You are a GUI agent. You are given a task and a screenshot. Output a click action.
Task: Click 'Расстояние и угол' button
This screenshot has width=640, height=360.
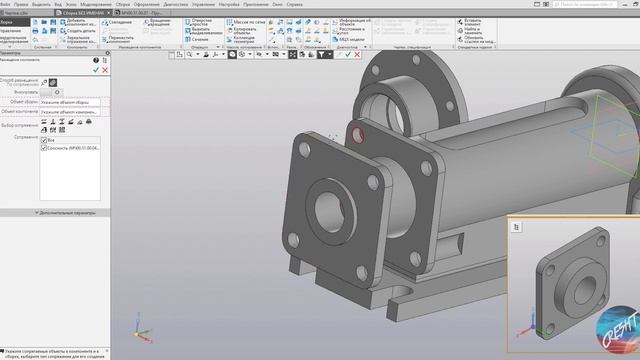click(348, 31)
